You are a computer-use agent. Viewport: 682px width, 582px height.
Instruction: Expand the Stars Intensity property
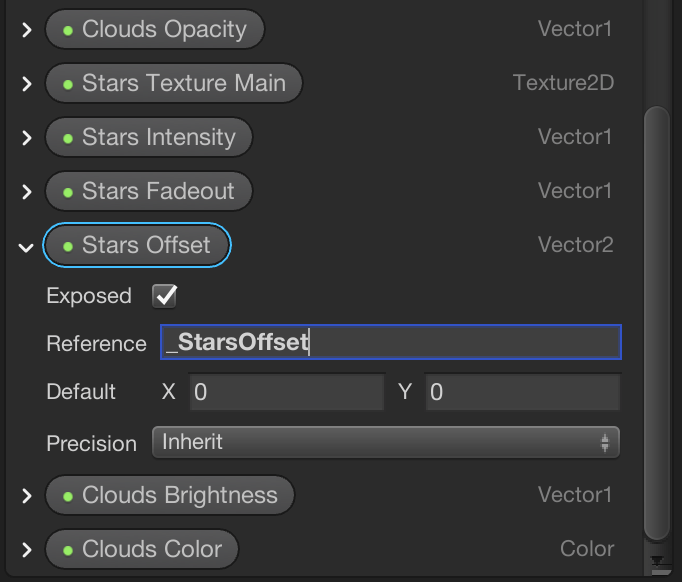point(27,138)
